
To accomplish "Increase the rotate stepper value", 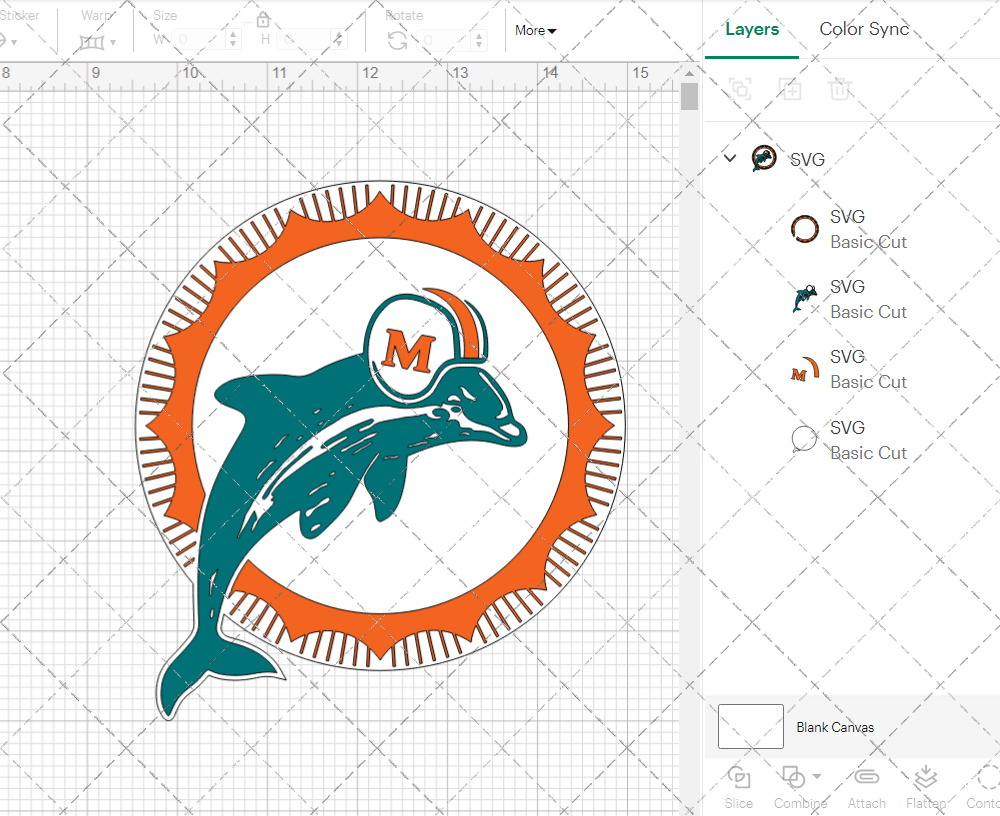I will pyautogui.click(x=480, y=34).
